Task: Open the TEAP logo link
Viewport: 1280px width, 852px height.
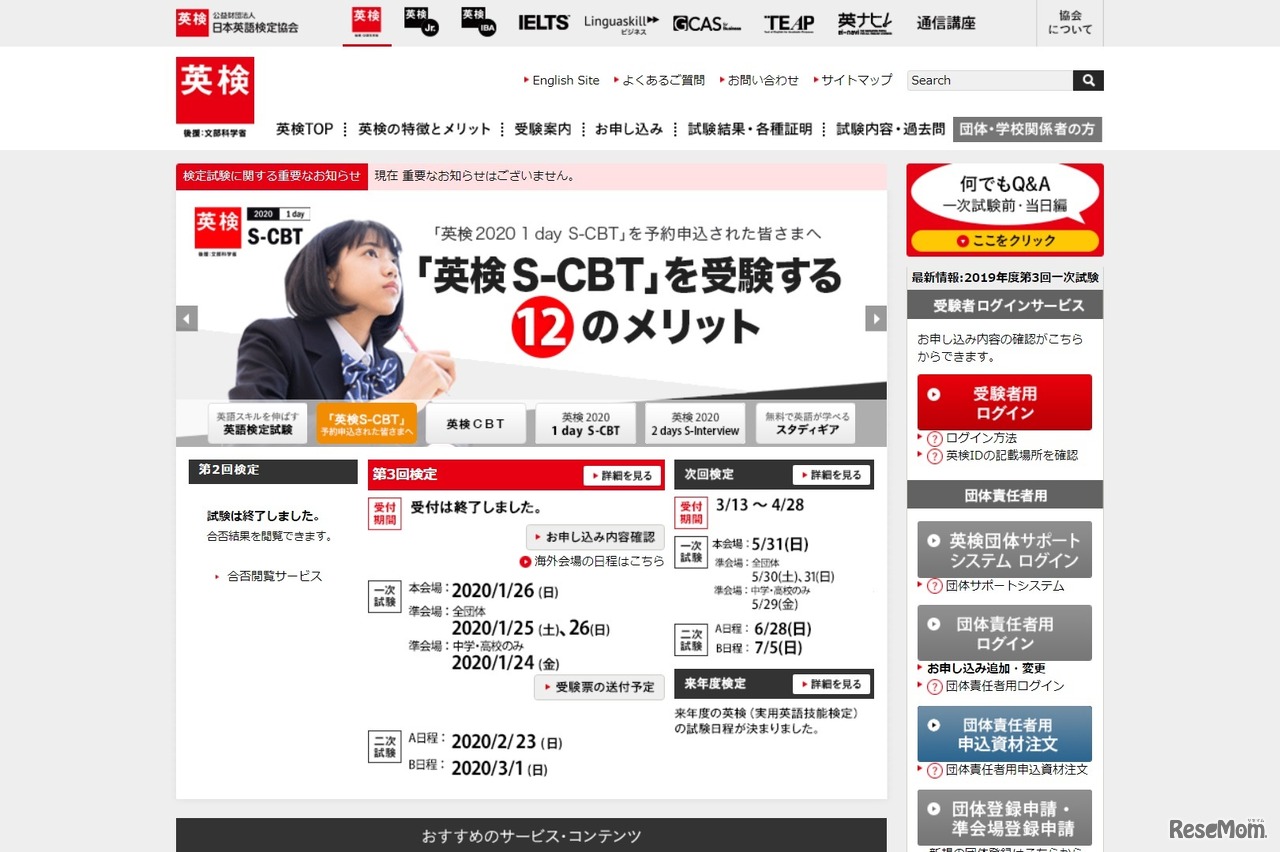Action: tap(789, 23)
